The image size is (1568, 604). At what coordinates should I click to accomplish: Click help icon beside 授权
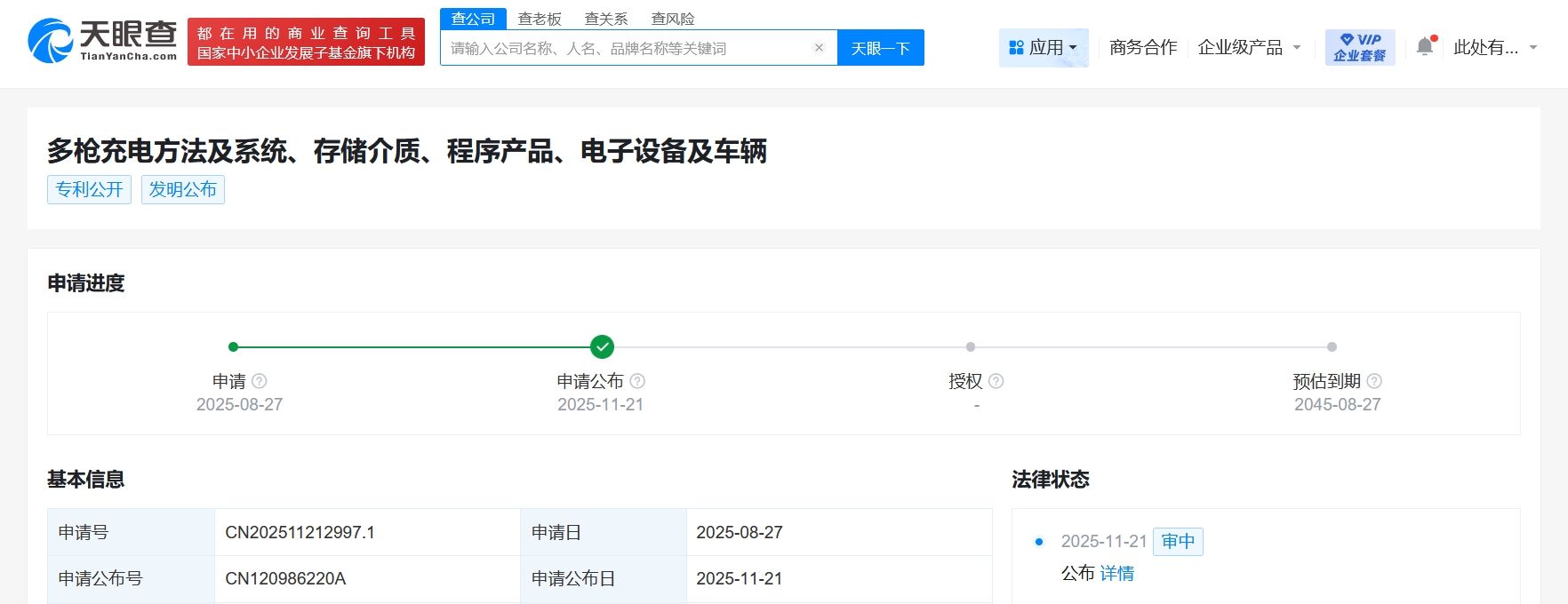point(996,381)
